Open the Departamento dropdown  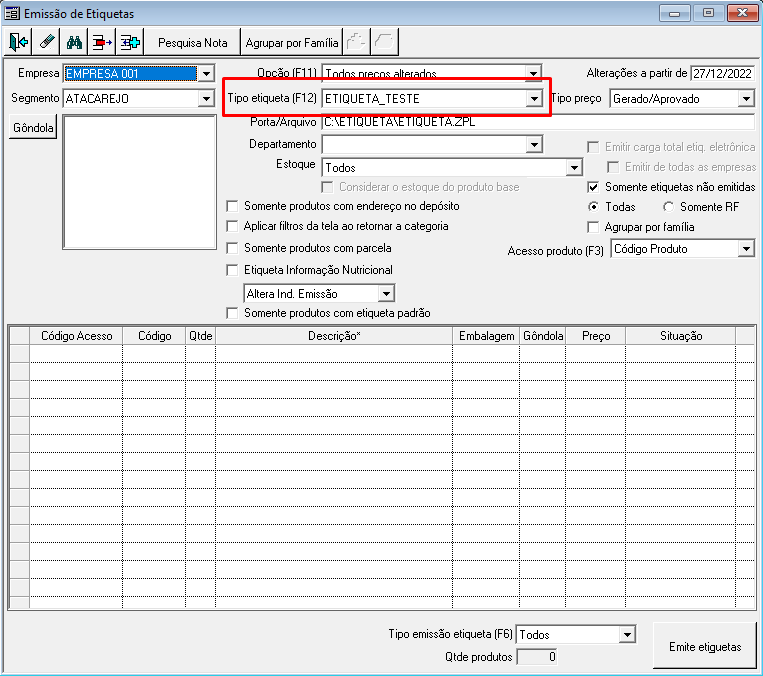pyautogui.click(x=534, y=145)
